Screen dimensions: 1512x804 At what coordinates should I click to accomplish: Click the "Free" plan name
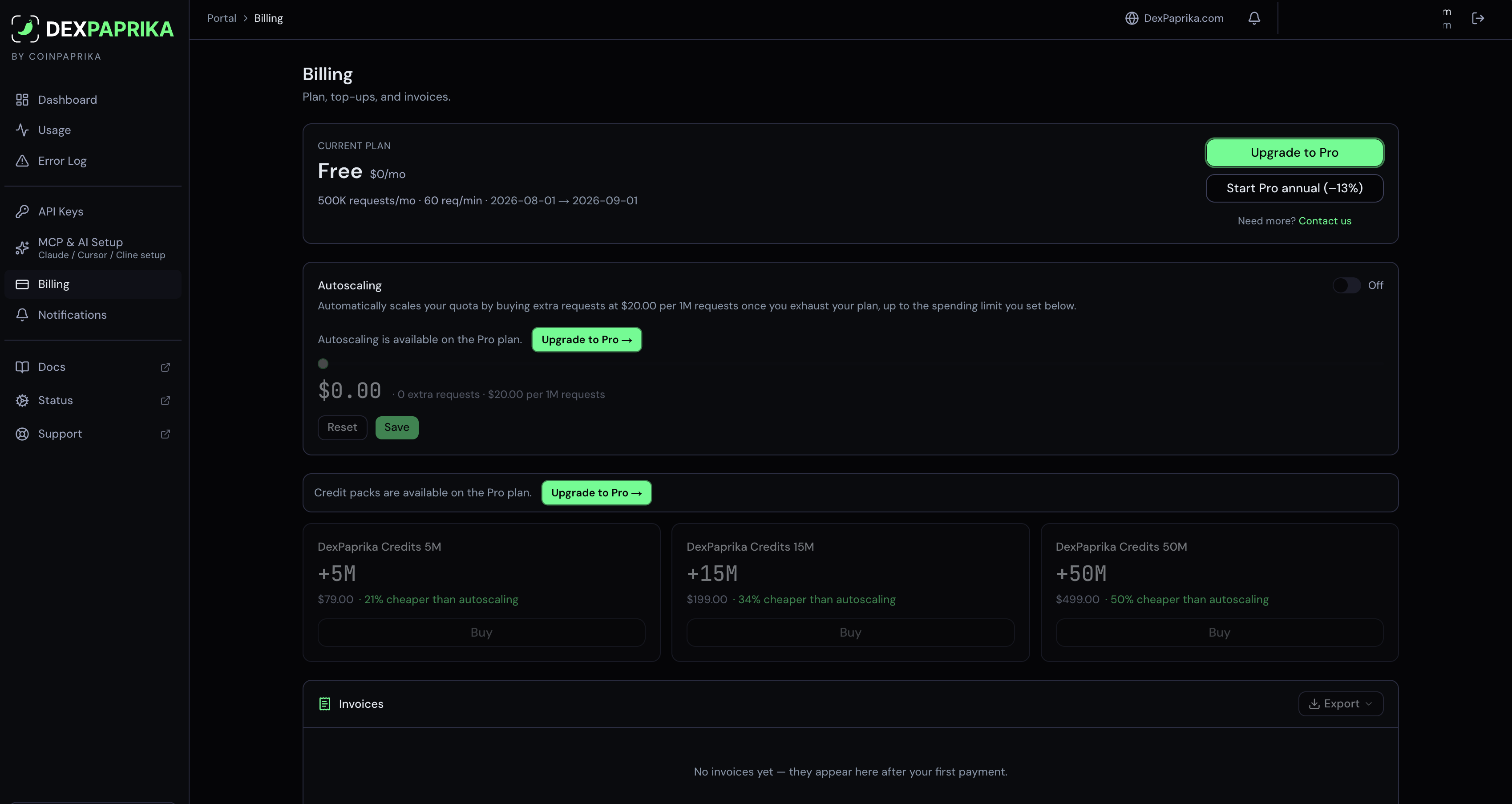click(340, 171)
